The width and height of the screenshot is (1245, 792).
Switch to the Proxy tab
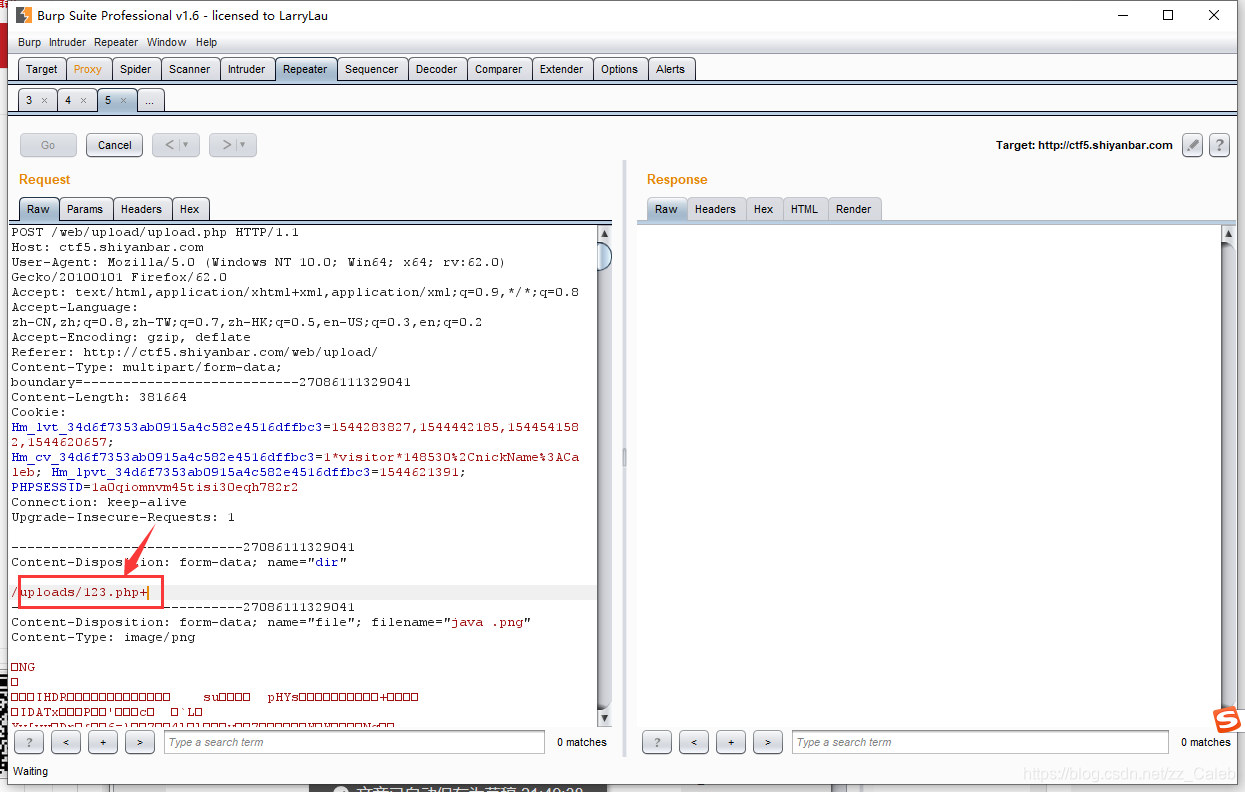point(88,69)
